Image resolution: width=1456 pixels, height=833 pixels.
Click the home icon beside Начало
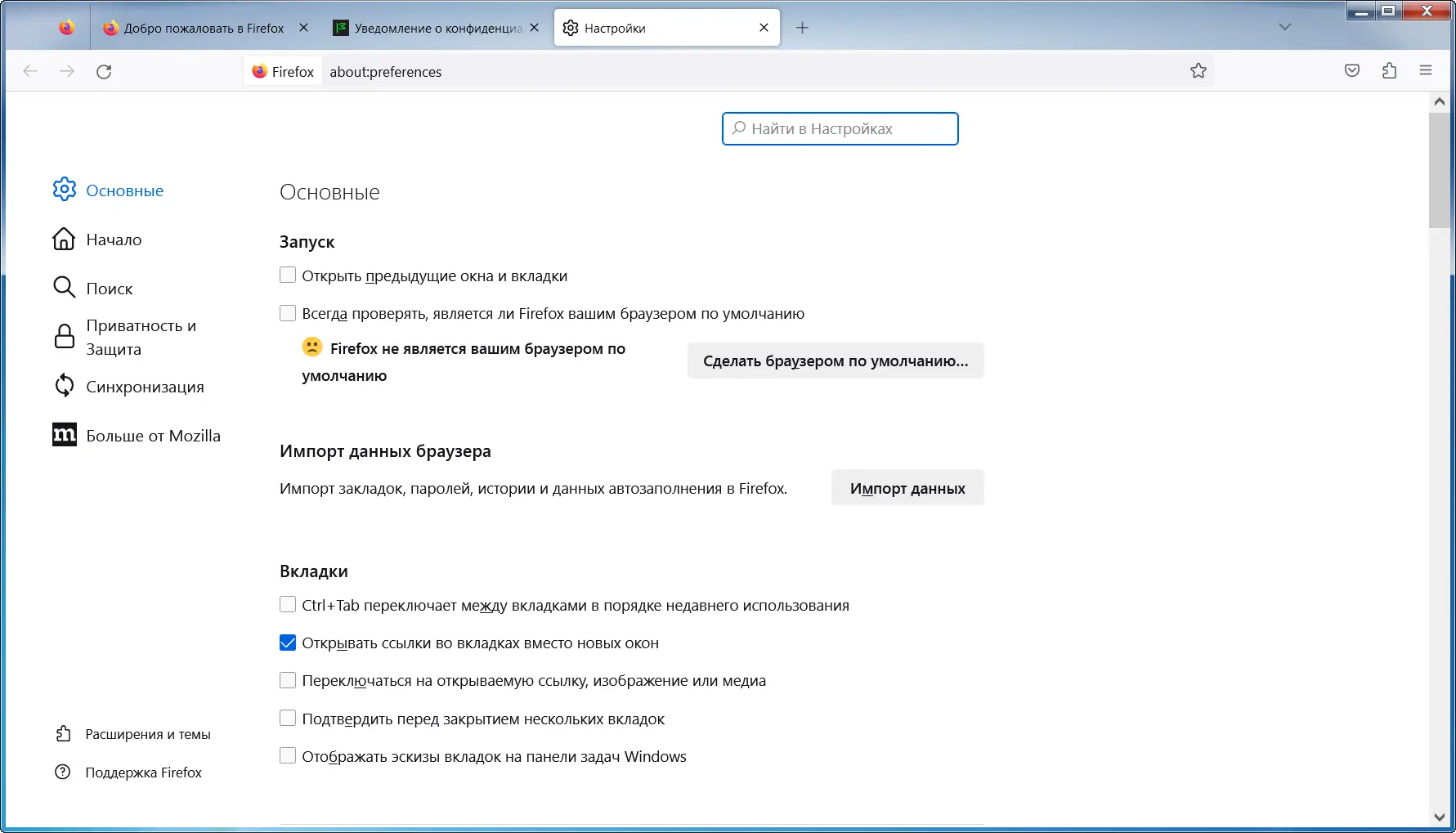tap(64, 239)
